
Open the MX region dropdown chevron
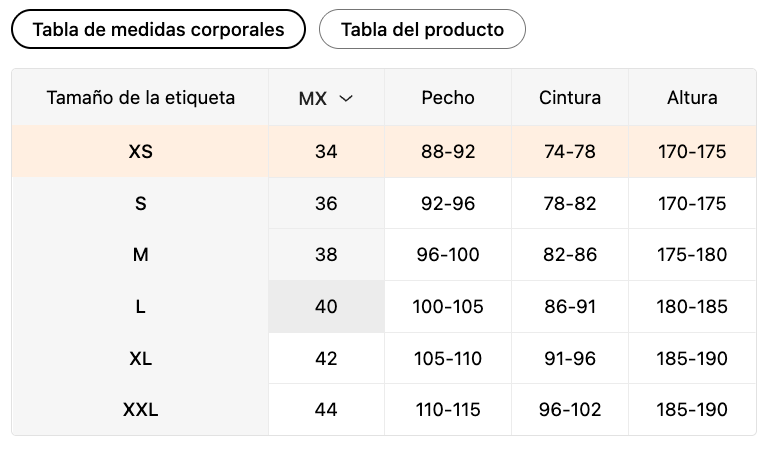(347, 98)
